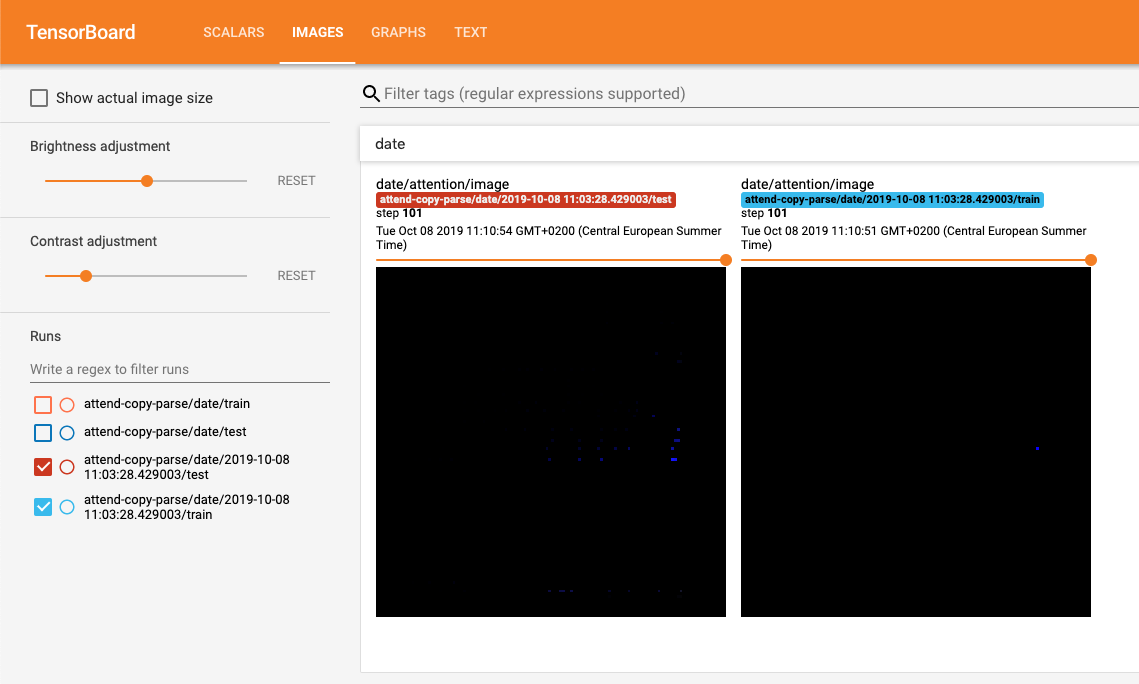The image size is (1139, 684).
Task: Click the attend-copy-parse/date/train run name
Action: coord(167,404)
